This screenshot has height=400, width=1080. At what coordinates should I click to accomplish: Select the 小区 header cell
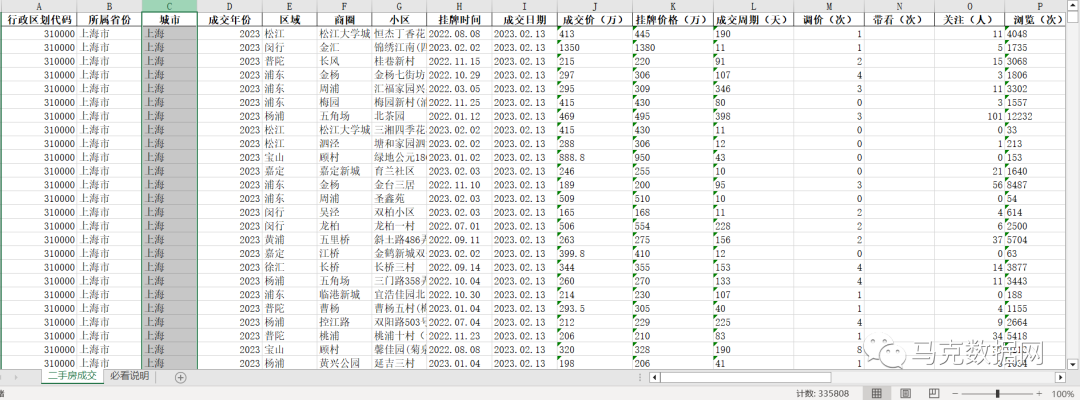click(399, 20)
